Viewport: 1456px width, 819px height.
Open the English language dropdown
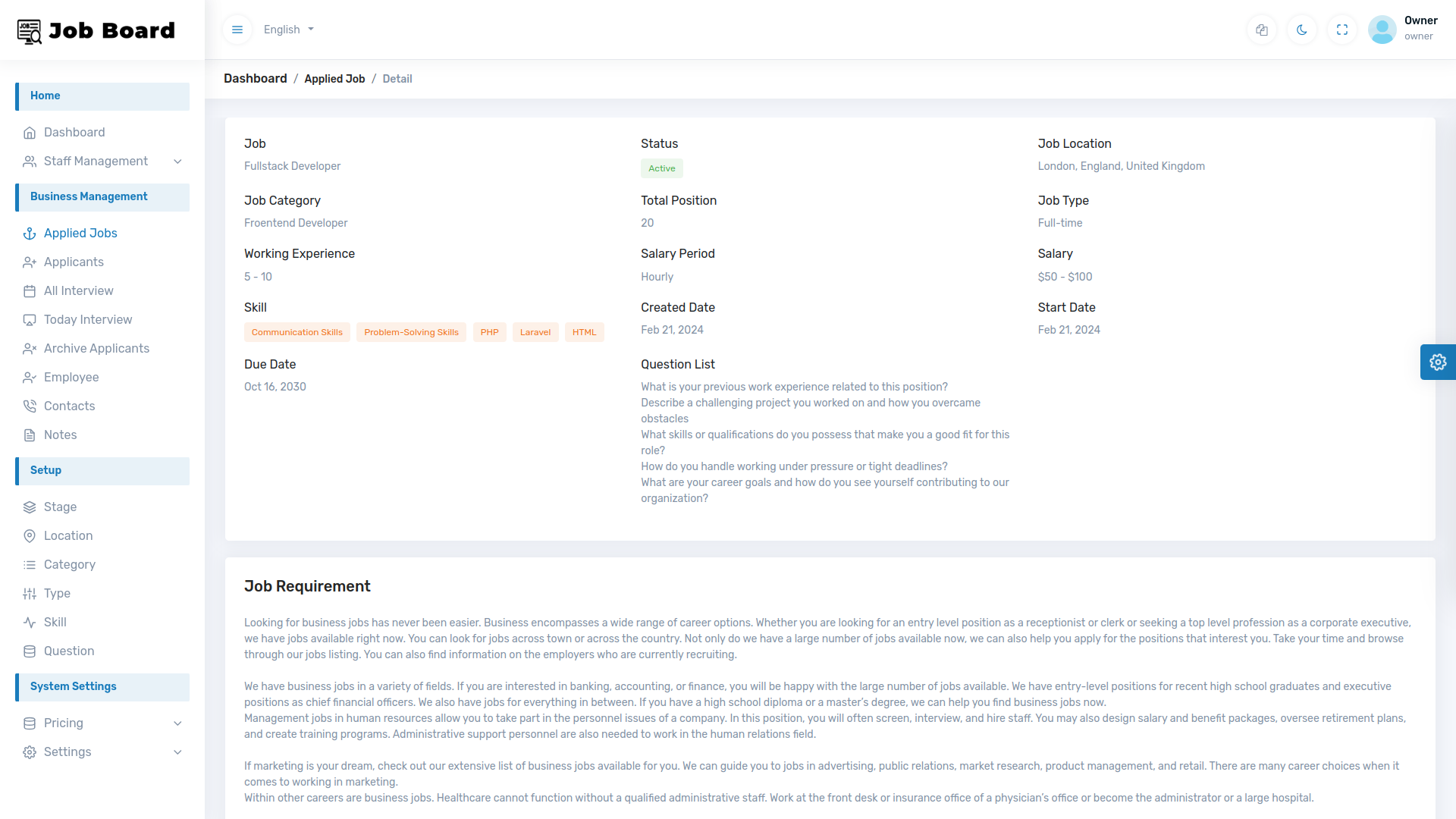pos(287,30)
